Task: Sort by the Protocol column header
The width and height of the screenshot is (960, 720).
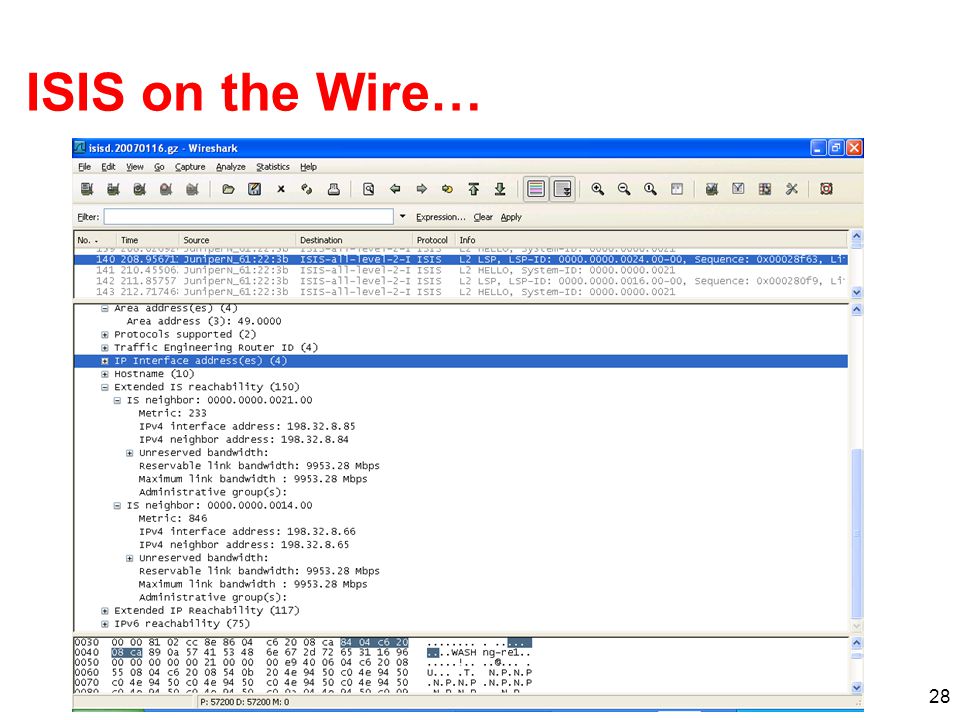Action: pos(433,240)
